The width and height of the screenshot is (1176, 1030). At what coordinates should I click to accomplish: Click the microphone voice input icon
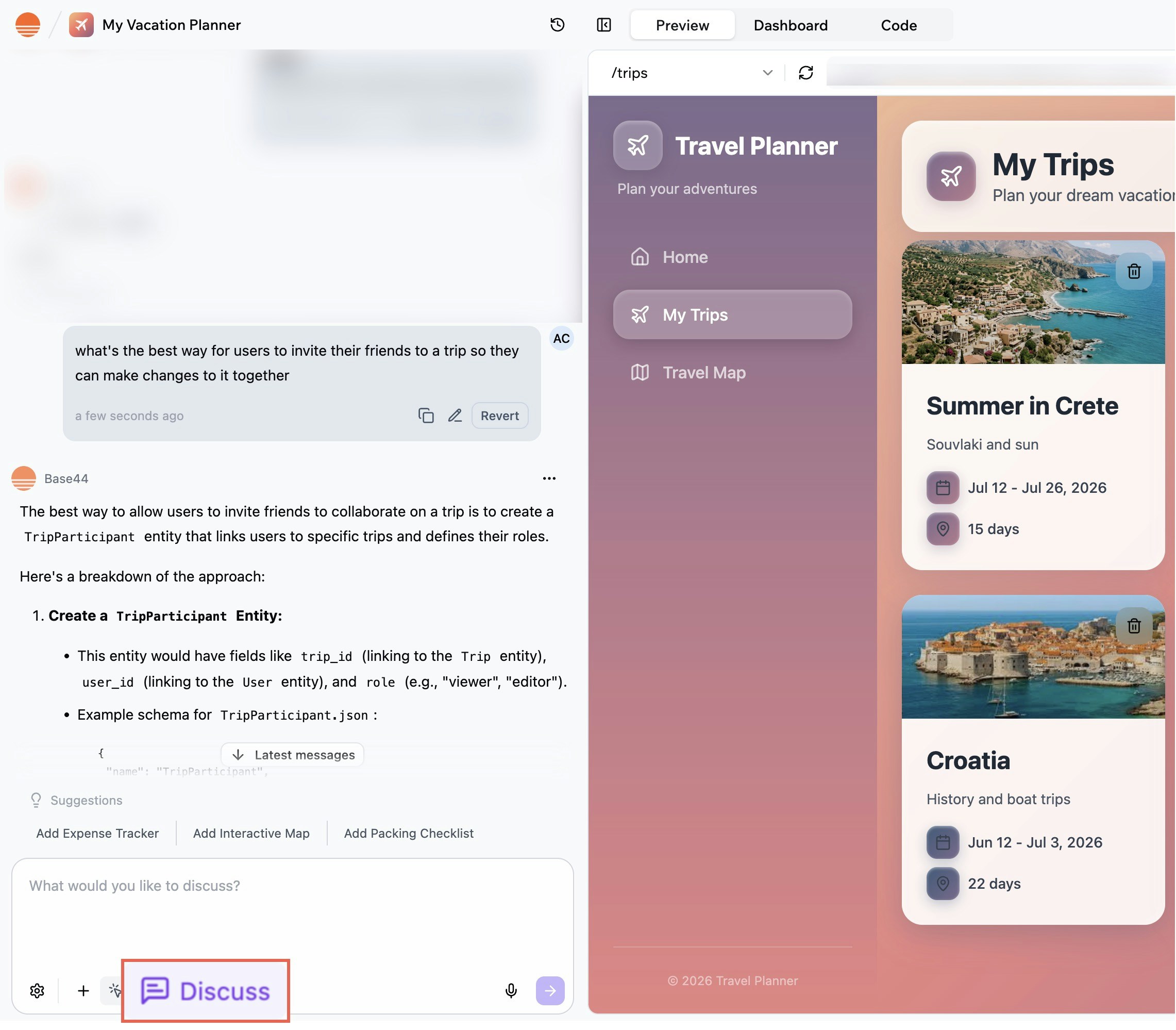tap(511, 990)
